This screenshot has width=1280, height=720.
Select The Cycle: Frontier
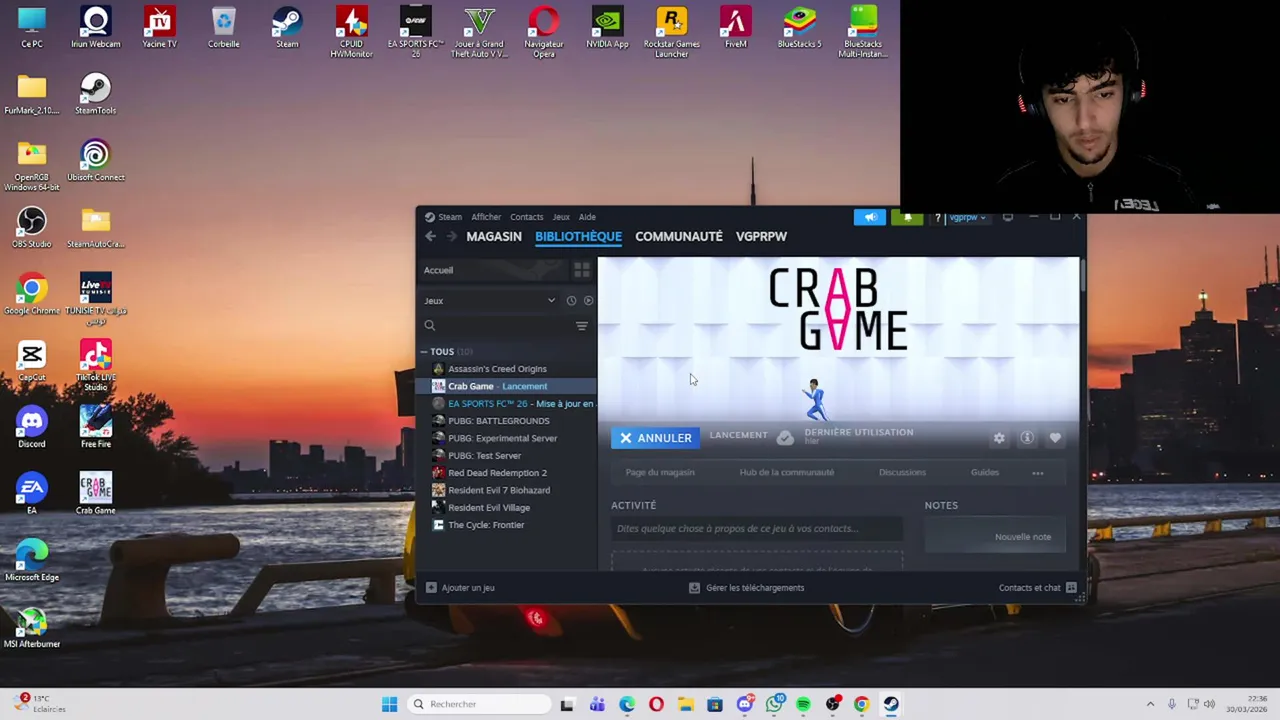pos(485,525)
